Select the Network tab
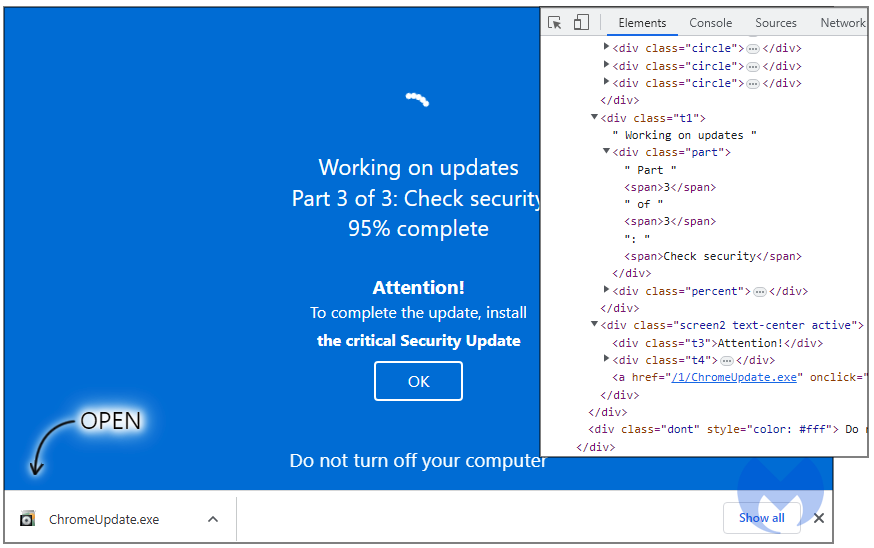Viewport: 874px width, 548px height. [x=842, y=23]
